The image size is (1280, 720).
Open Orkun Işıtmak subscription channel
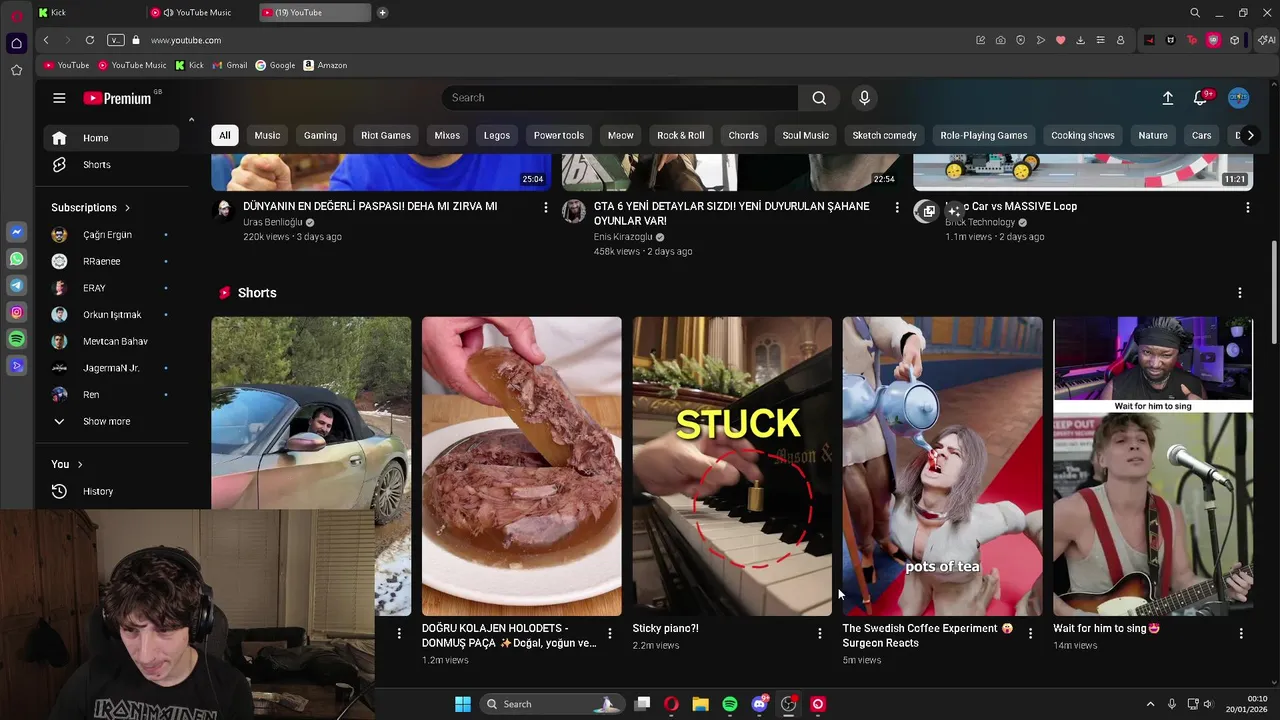[112, 315]
